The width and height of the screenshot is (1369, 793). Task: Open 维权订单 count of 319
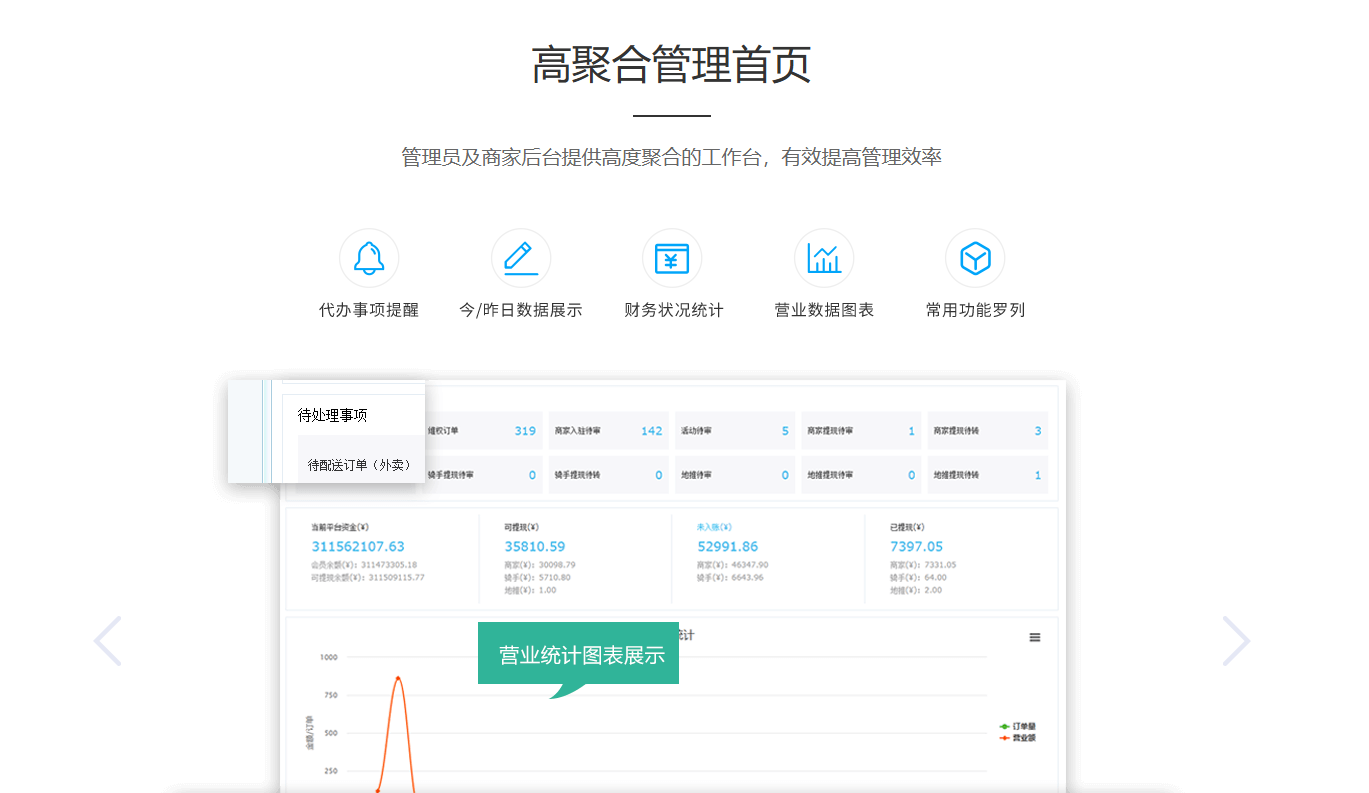483,431
